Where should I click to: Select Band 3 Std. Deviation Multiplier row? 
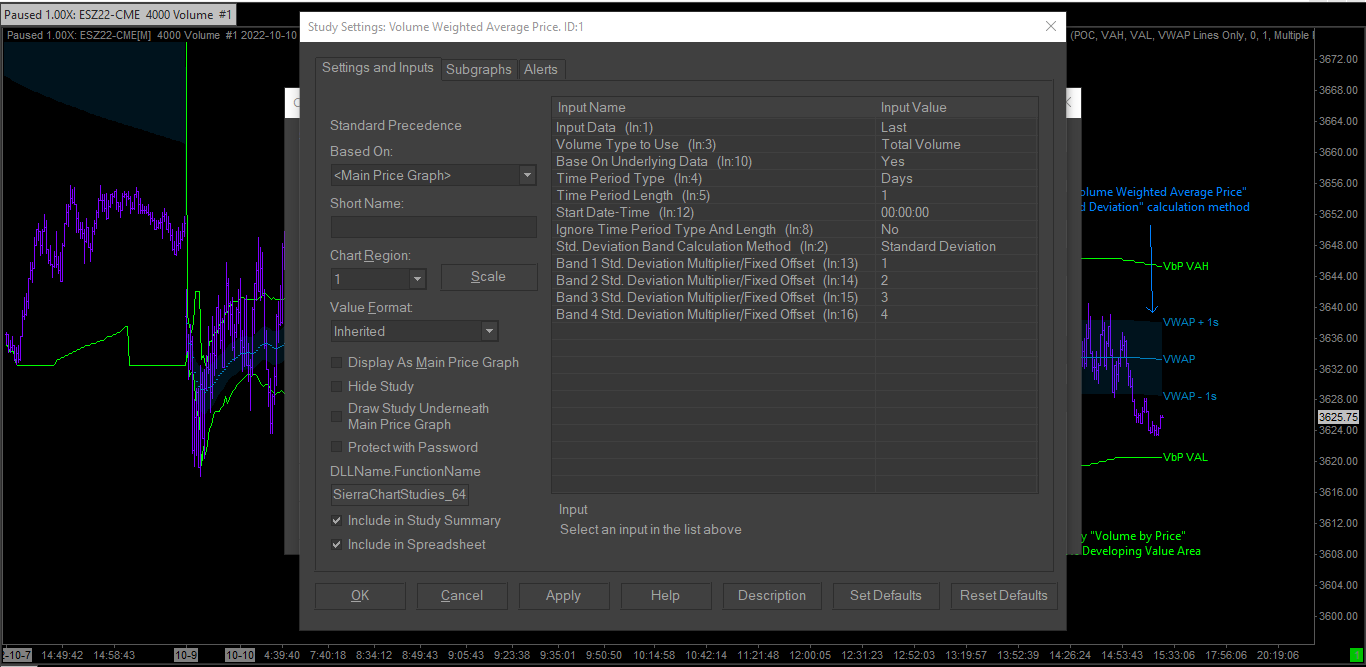point(795,297)
